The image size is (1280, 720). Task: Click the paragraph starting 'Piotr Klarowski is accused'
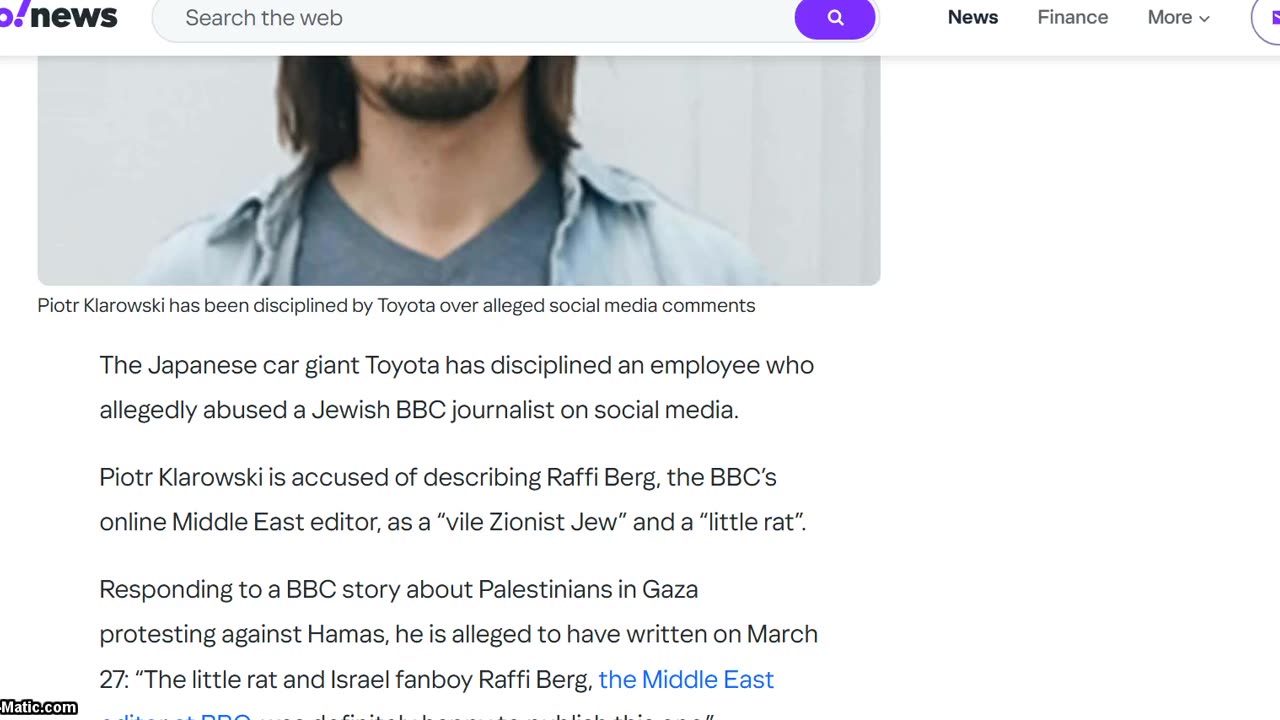tap(453, 499)
